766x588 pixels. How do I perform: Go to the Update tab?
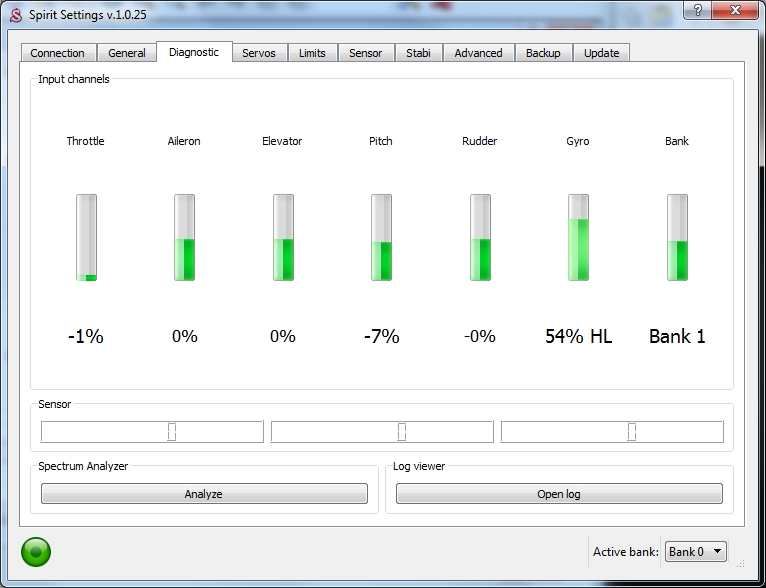[x=601, y=53]
